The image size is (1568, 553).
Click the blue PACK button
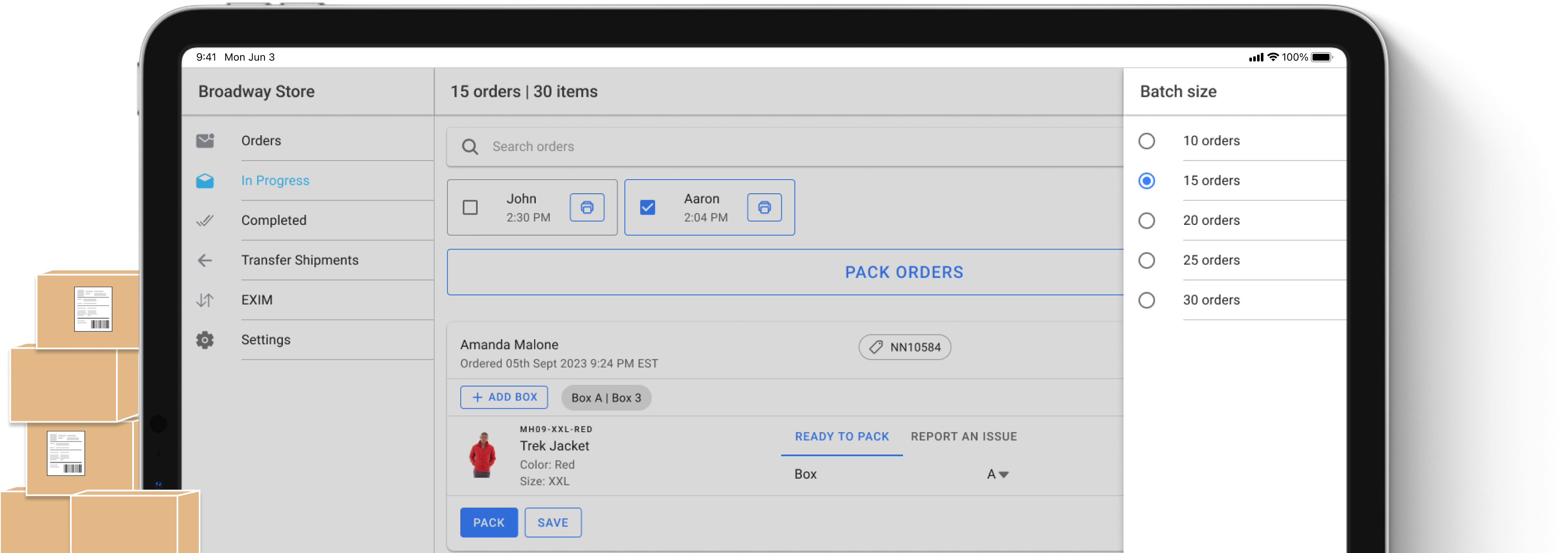pos(489,523)
